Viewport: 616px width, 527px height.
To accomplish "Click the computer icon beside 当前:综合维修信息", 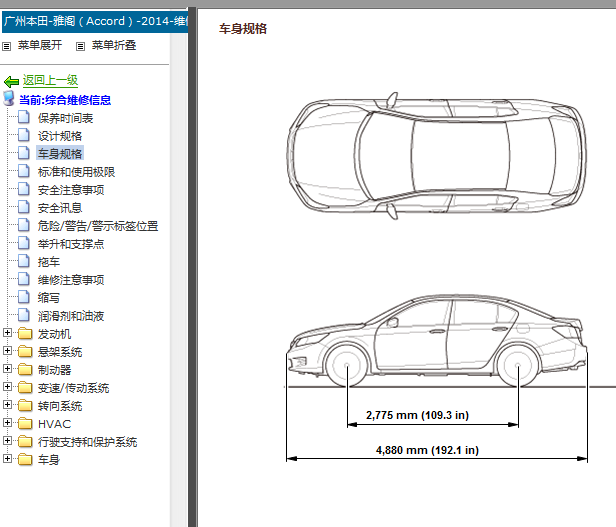I will (x=9, y=98).
